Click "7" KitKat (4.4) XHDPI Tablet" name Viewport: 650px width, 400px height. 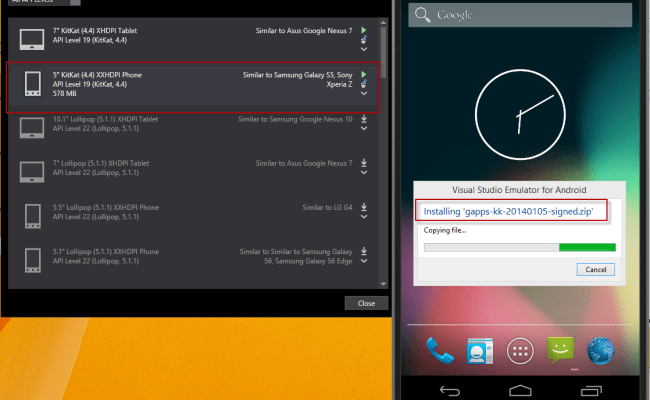(95, 31)
